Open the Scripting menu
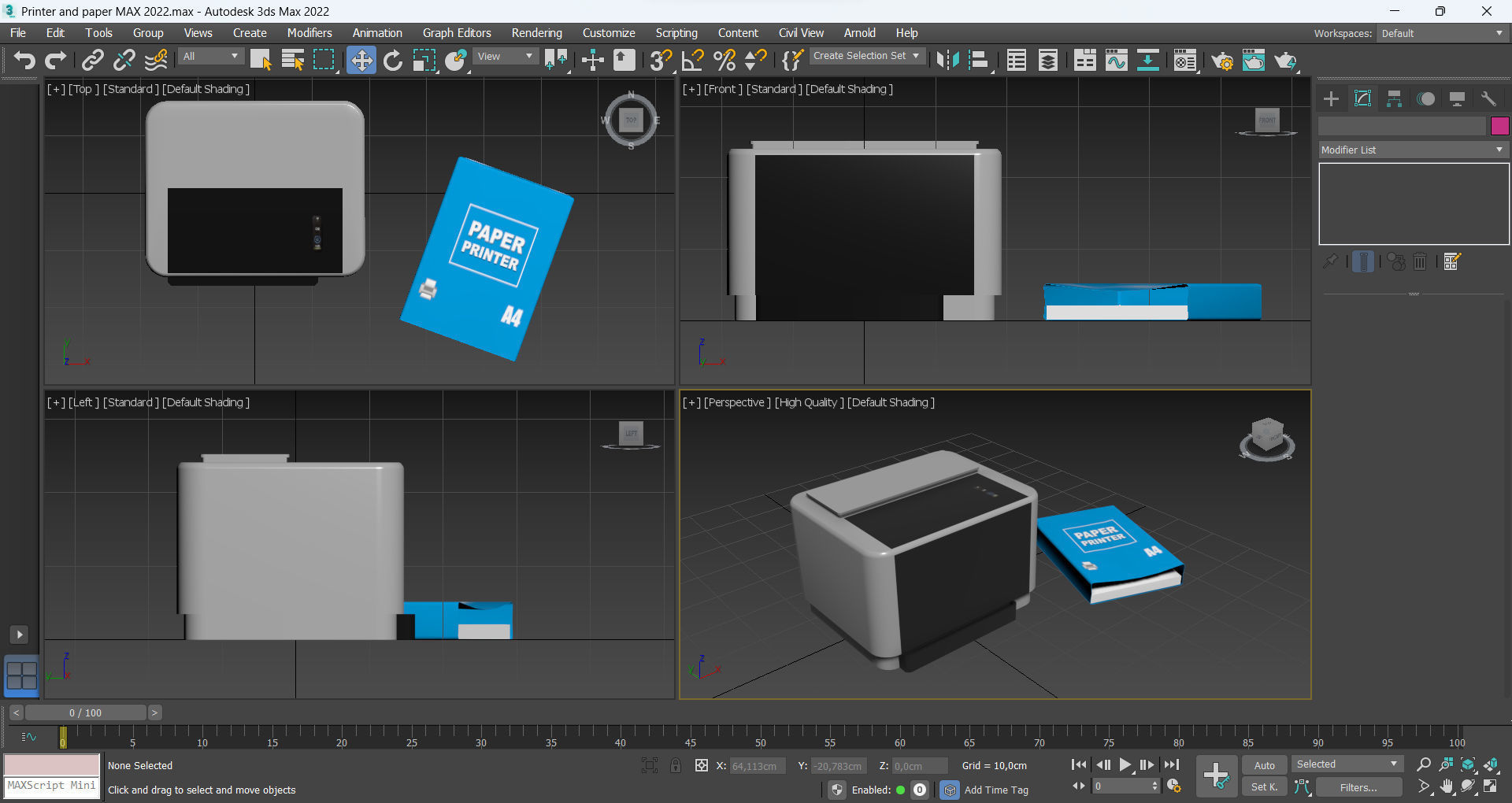The width and height of the screenshot is (1512, 803). tap(676, 33)
